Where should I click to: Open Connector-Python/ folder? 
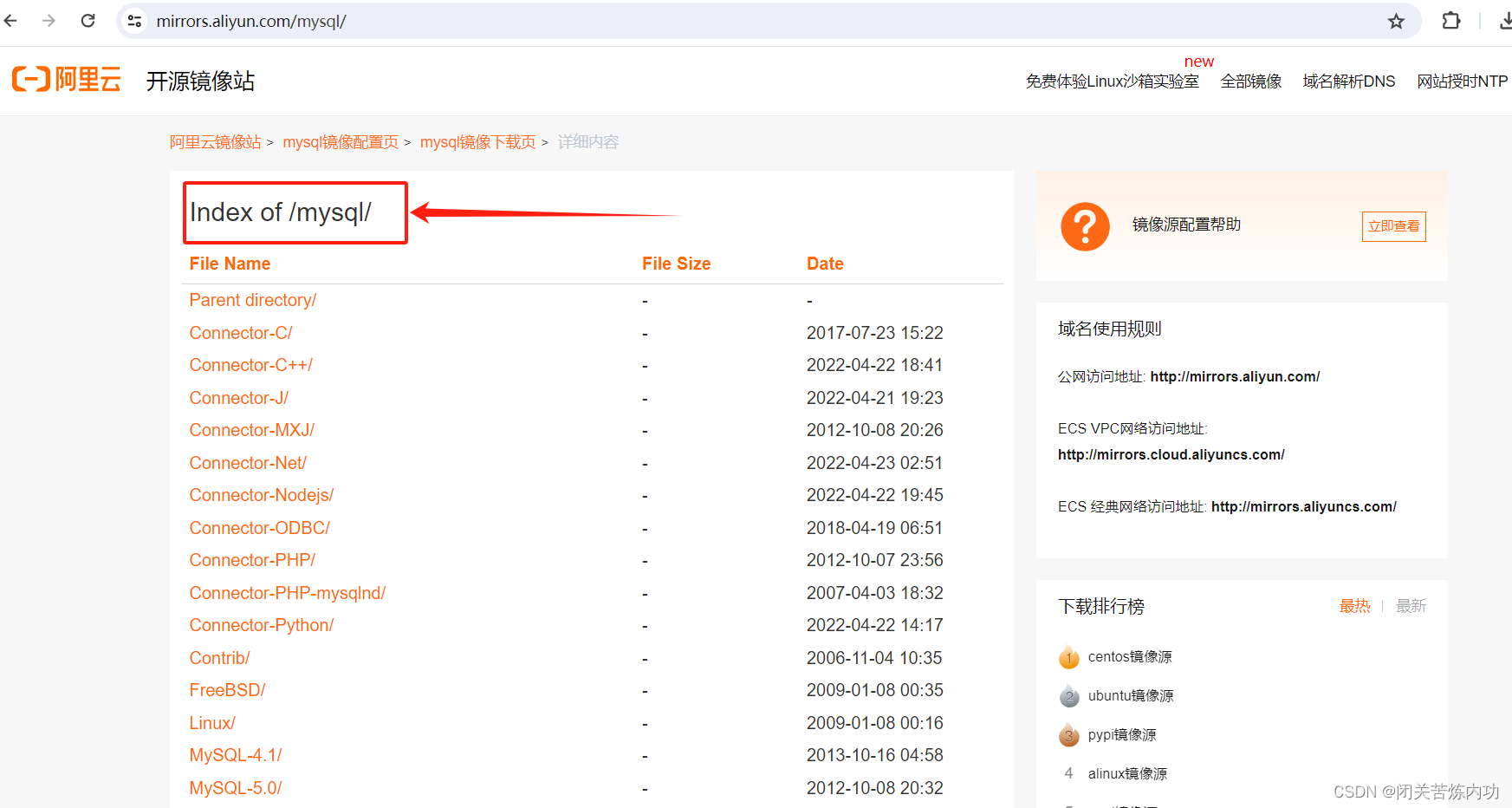point(262,625)
